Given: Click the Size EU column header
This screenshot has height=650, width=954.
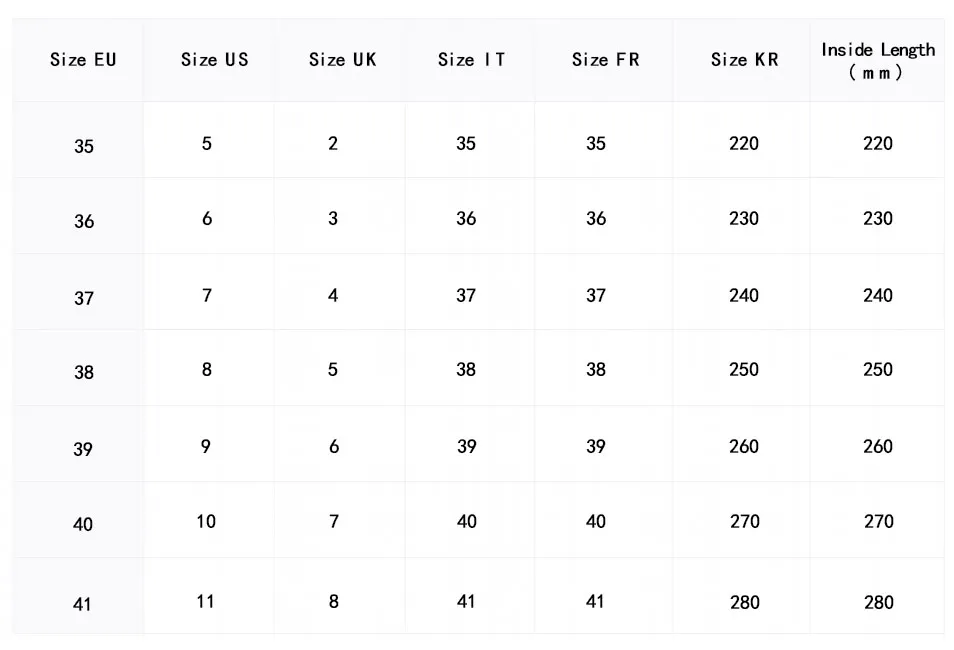Looking at the screenshot, I should click(x=83, y=60).
